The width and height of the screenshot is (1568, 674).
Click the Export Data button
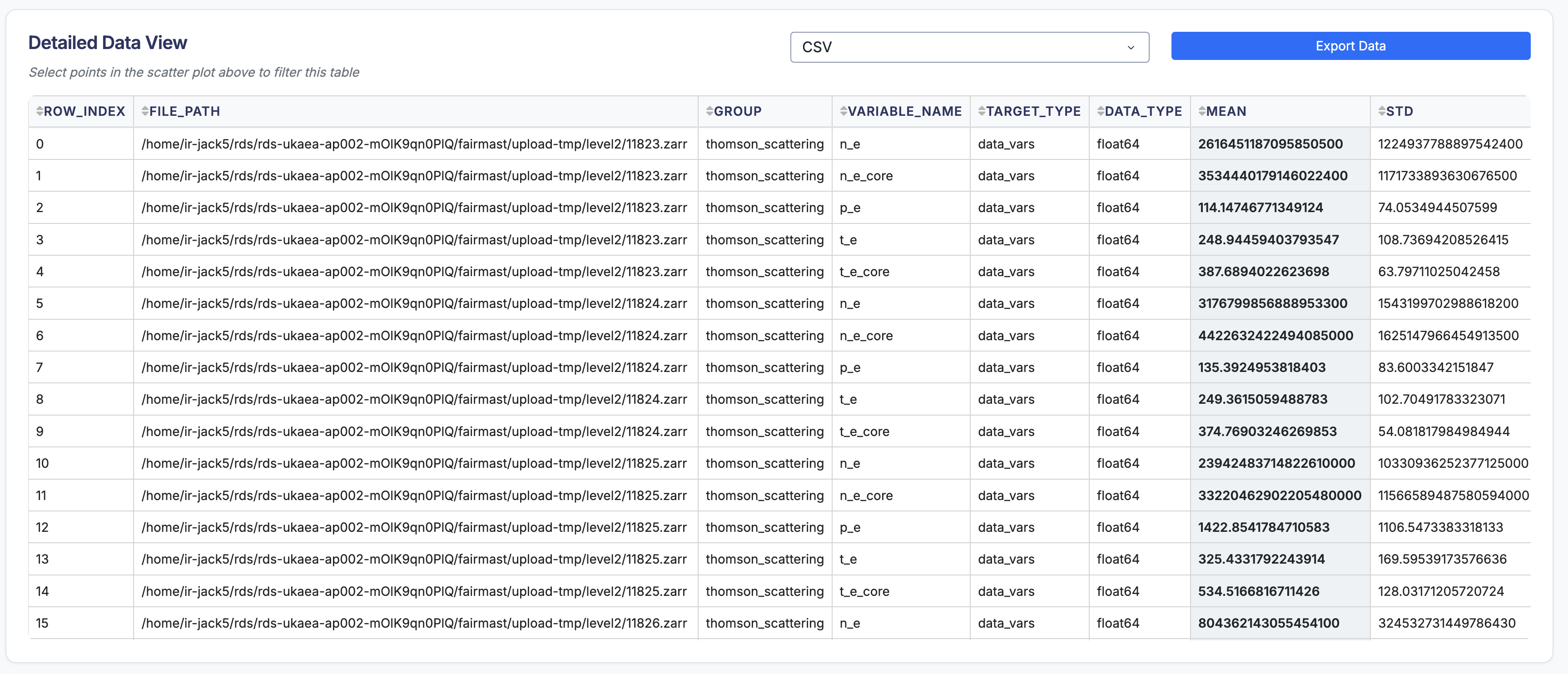click(1350, 46)
